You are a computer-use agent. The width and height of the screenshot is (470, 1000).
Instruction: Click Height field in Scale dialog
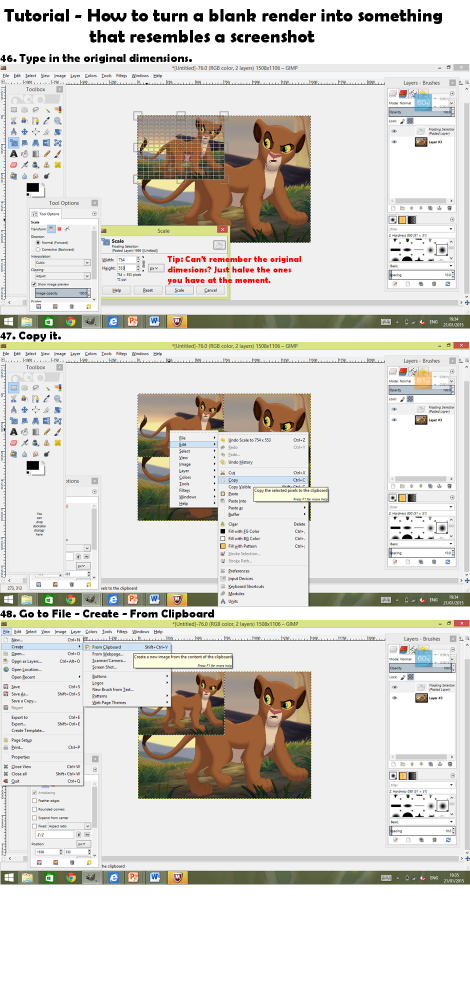[126, 268]
